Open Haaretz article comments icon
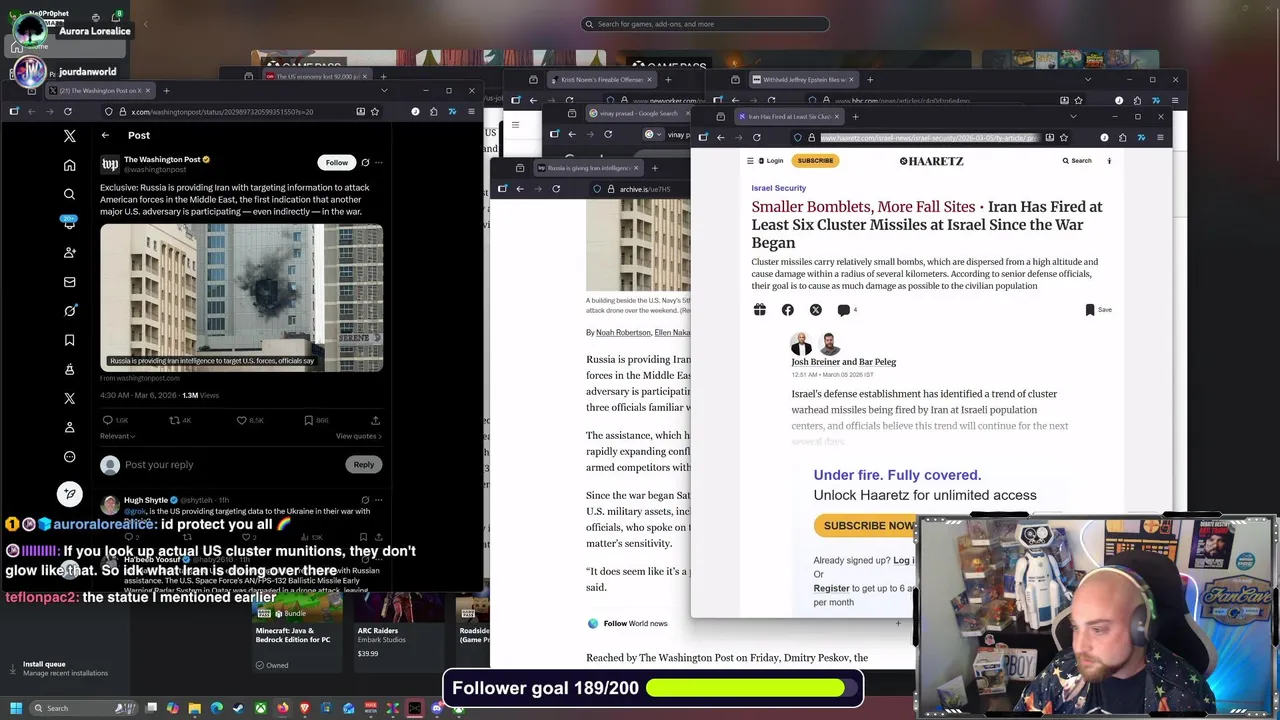 pos(844,310)
